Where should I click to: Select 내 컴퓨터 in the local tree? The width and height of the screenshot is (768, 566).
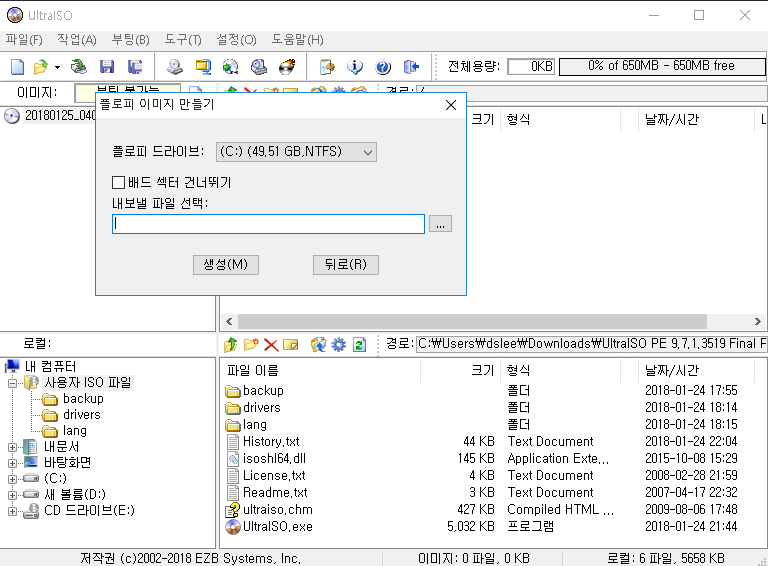[51, 367]
